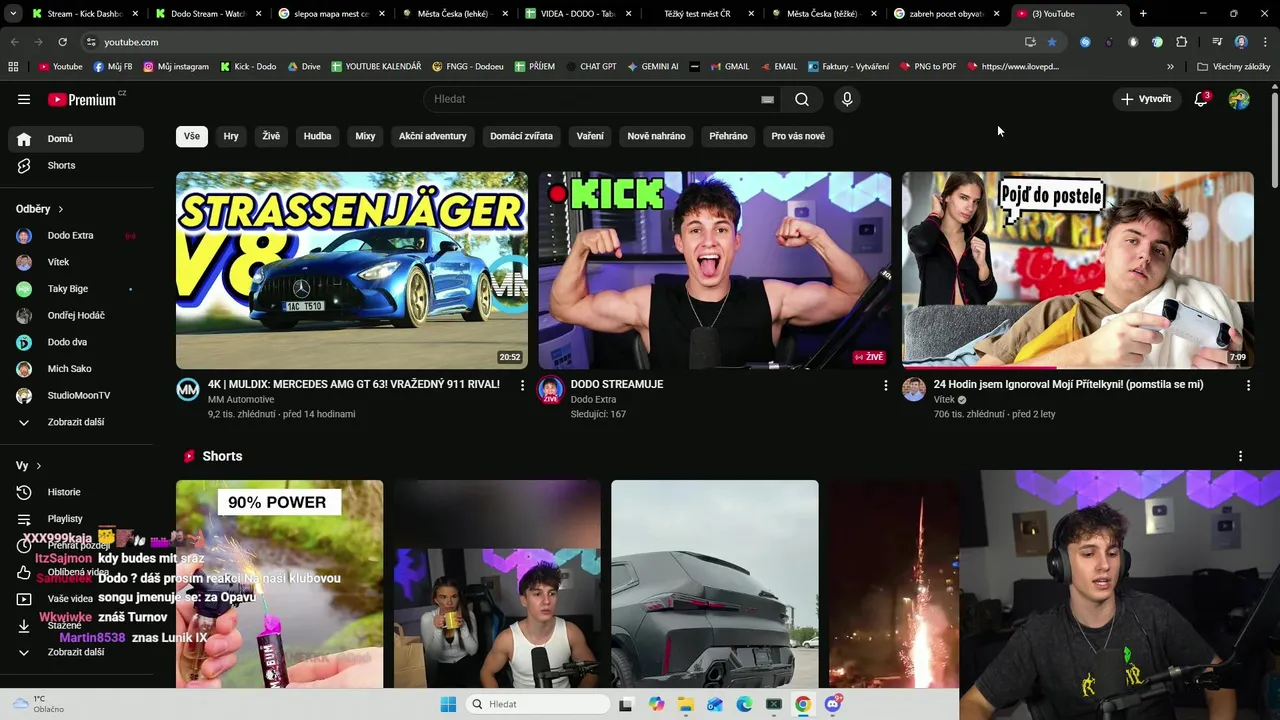
Task: Select the Živě filter chip
Action: tap(271, 136)
